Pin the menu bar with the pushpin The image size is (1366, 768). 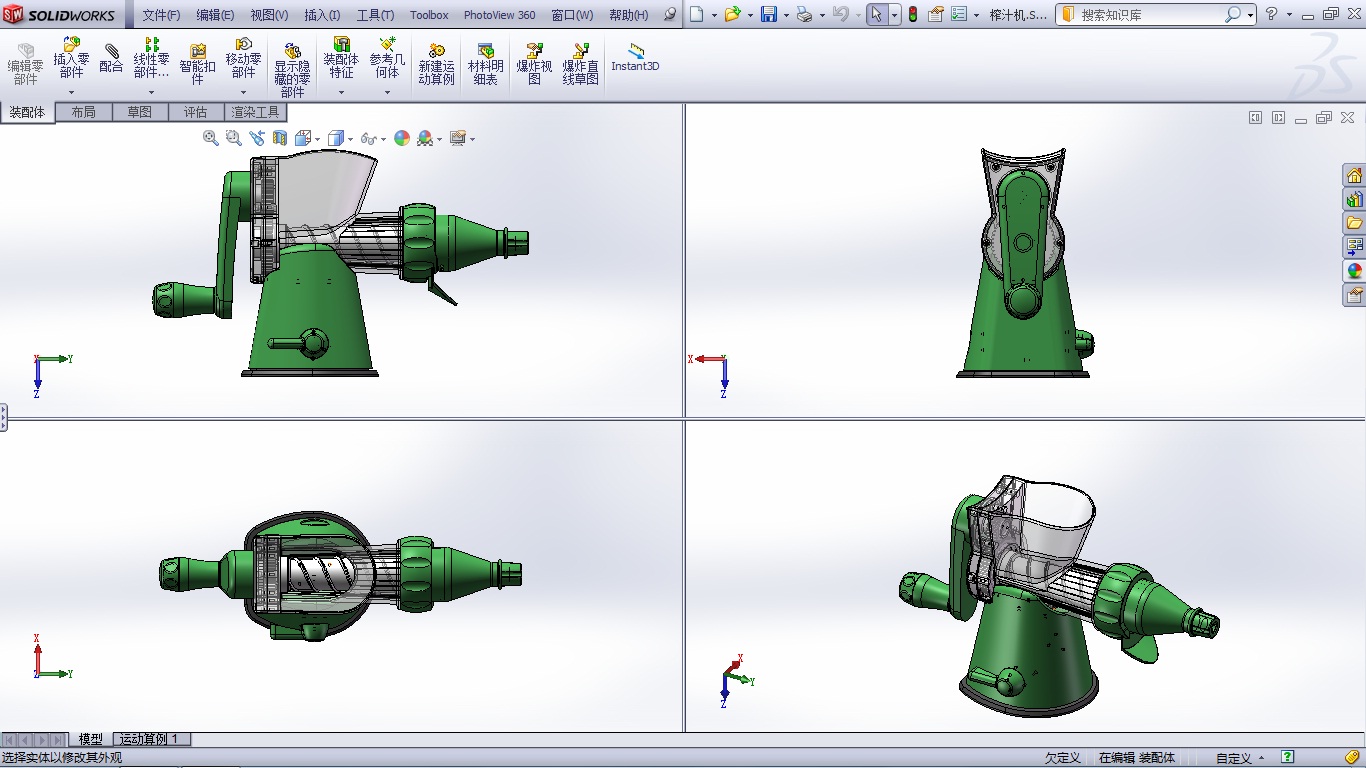670,15
